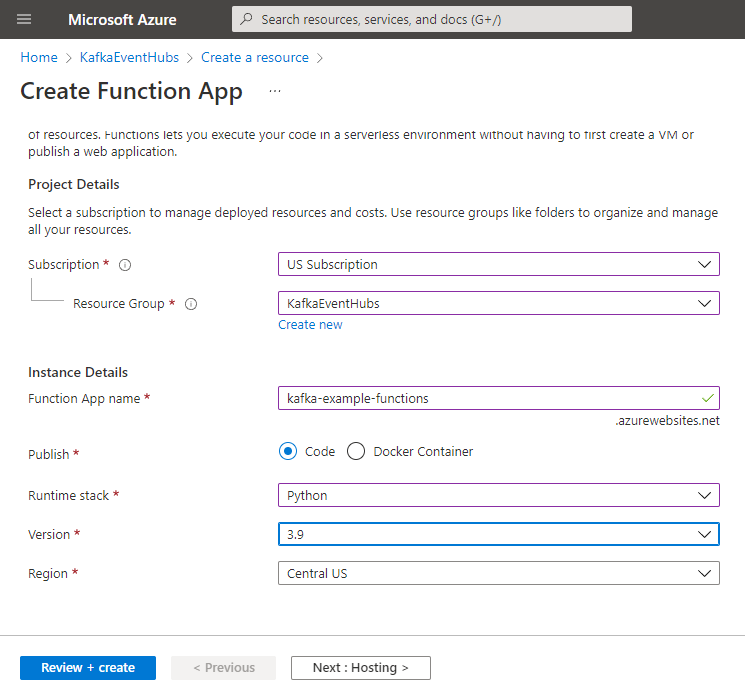The height and width of the screenshot is (695, 745).
Task: Click the green checkmark in the name field
Action: (707, 398)
